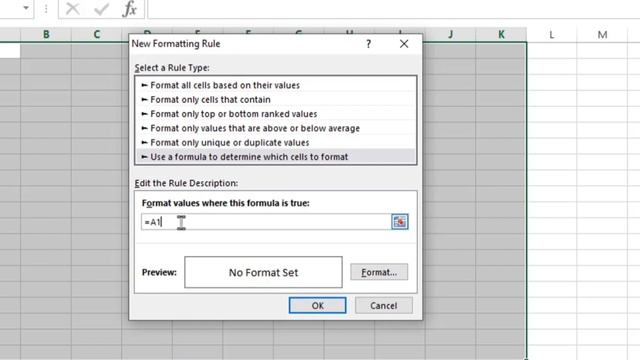The image size is (640, 360).
Task: Select column J header
Action: pos(450,35)
